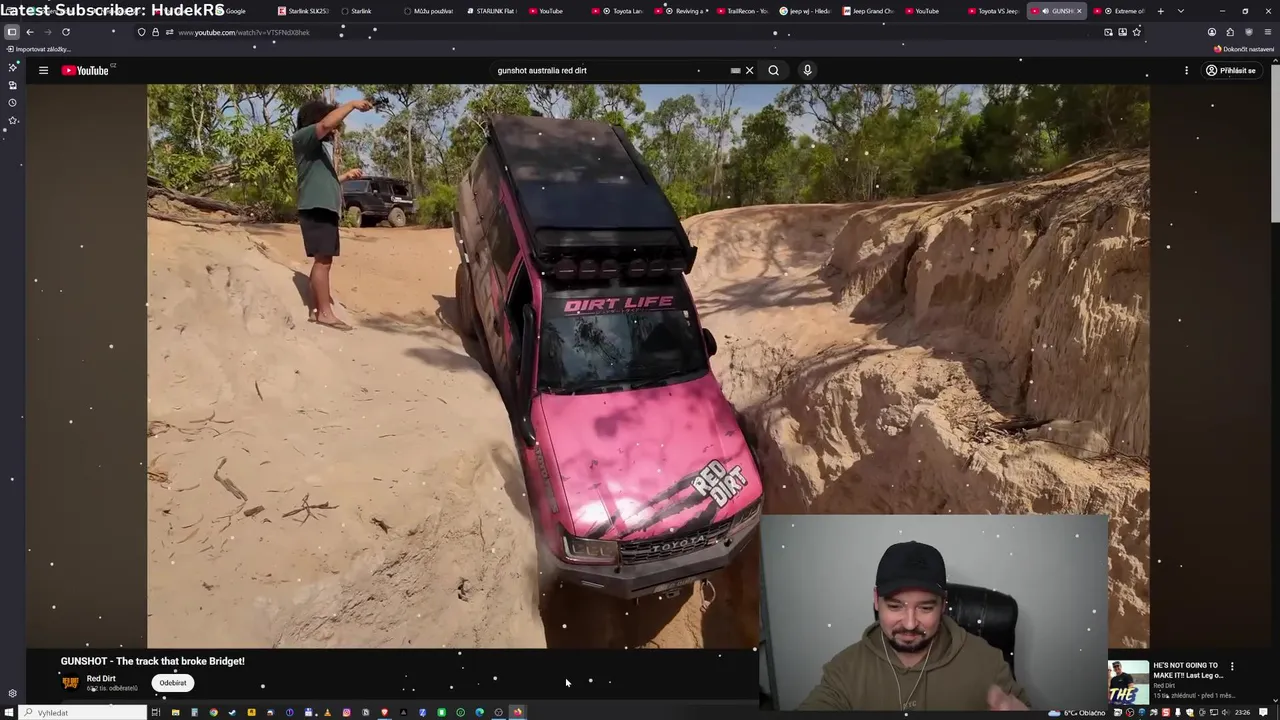This screenshot has width=1280, height=720.
Task: Close the active GUNSH tab
Action: pyautogui.click(x=1079, y=11)
